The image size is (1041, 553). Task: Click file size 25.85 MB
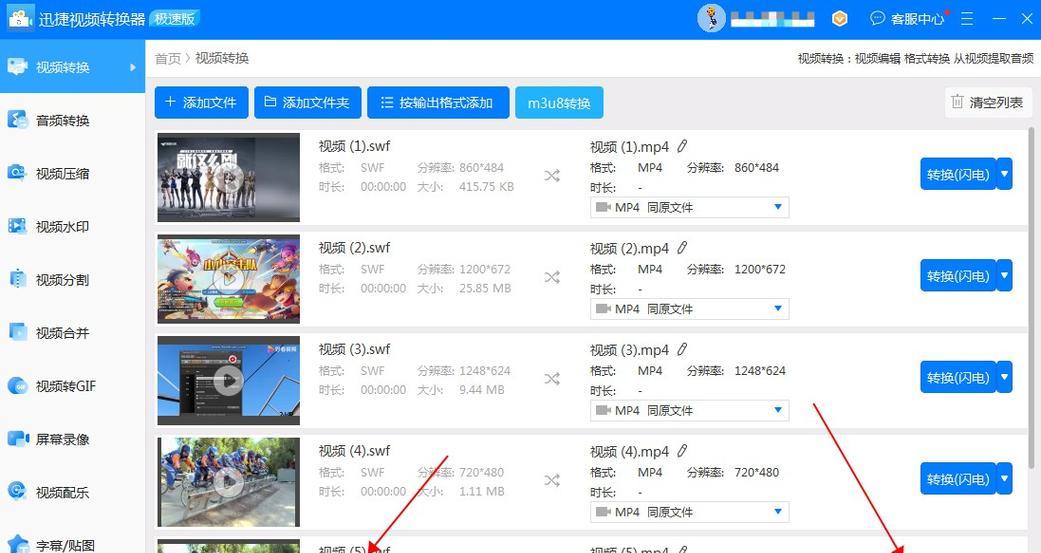click(485, 288)
